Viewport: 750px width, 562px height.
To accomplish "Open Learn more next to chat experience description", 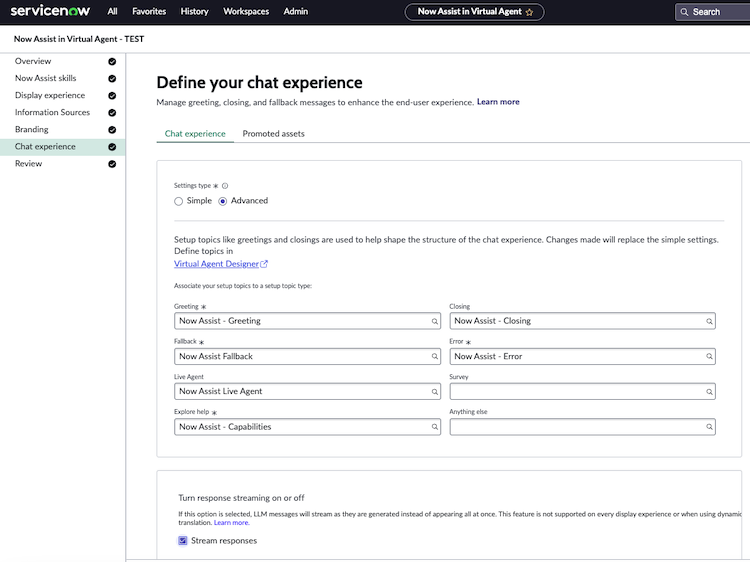I will (x=498, y=102).
